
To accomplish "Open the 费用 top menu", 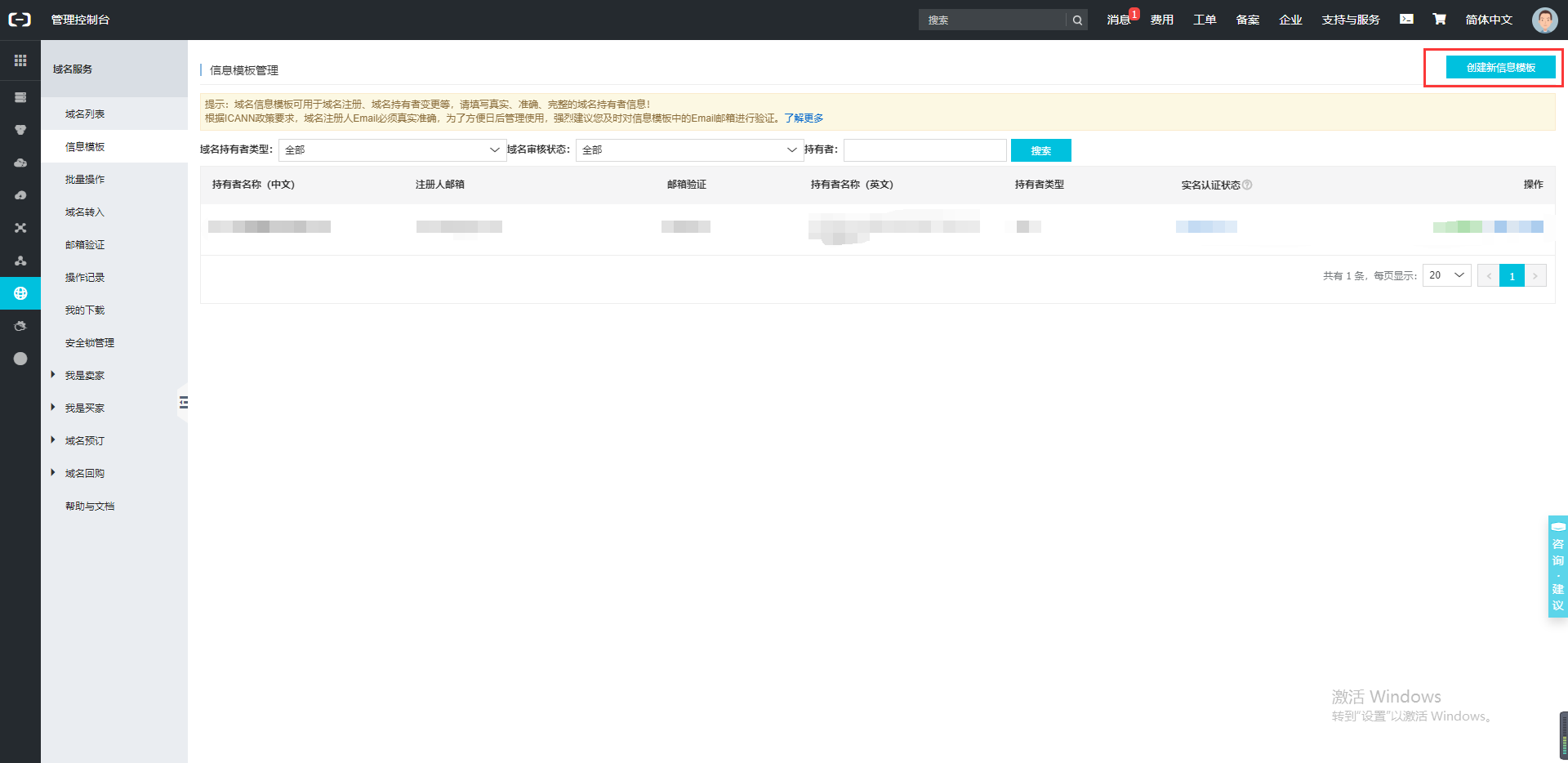I will (x=1161, y=20).
